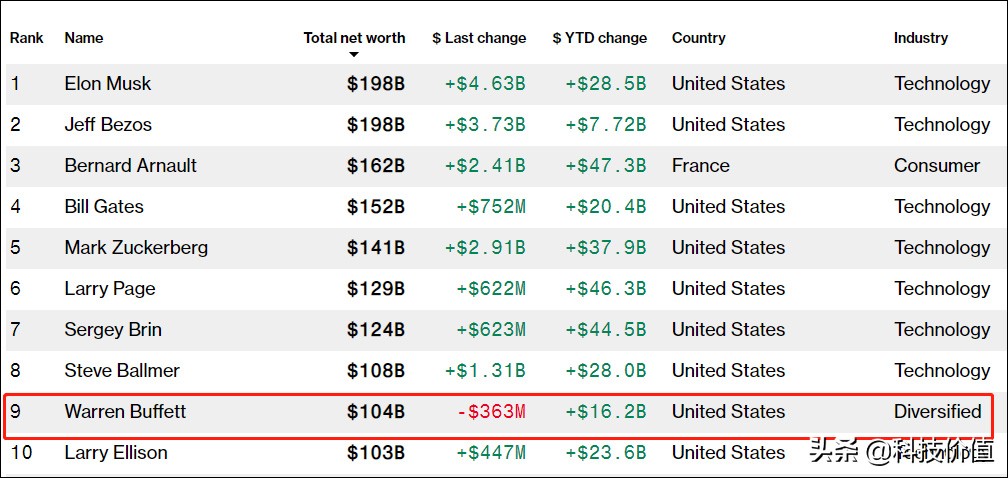The height and width of the screenshot is (478, 1008).
Task: Select the Country column header
Action: click(x=698, y=38)
